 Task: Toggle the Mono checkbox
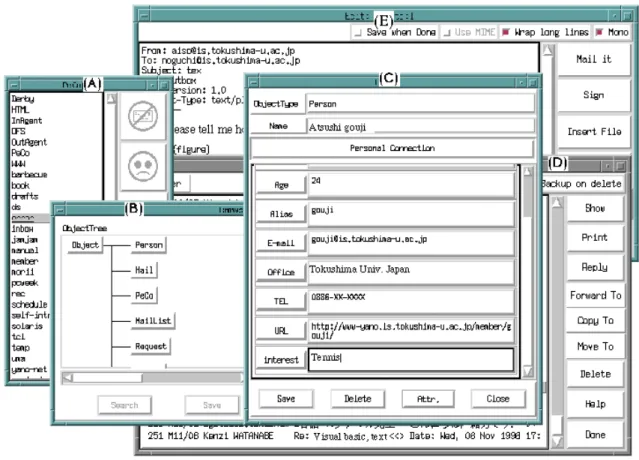[x=599, y=32]
